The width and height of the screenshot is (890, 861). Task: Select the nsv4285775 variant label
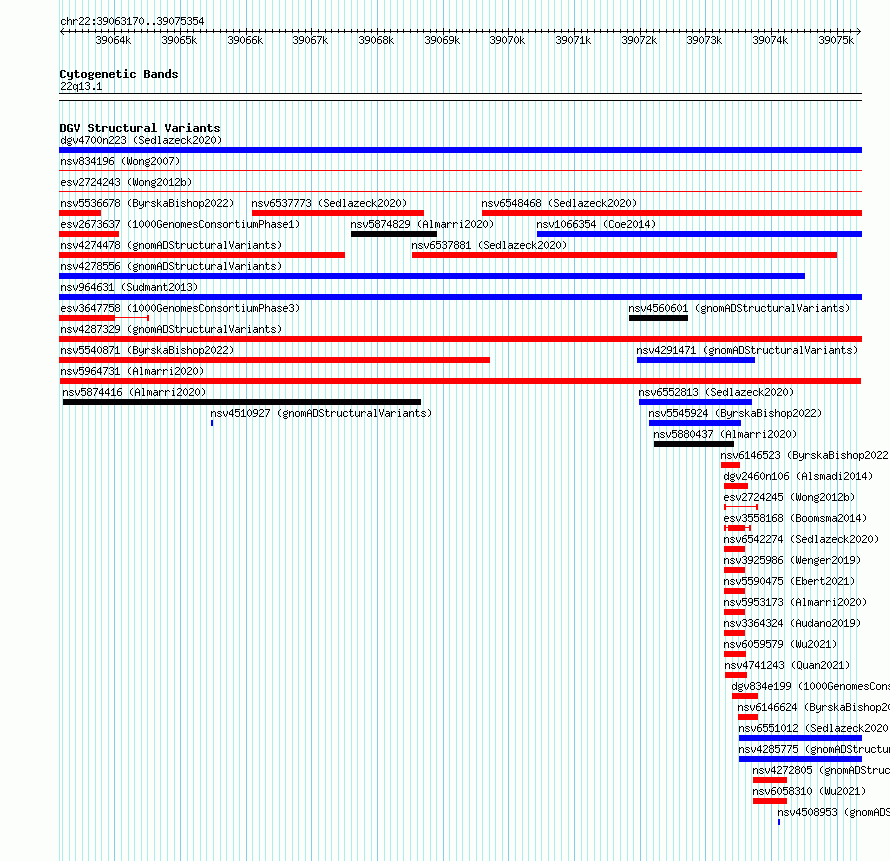(814, 749)
